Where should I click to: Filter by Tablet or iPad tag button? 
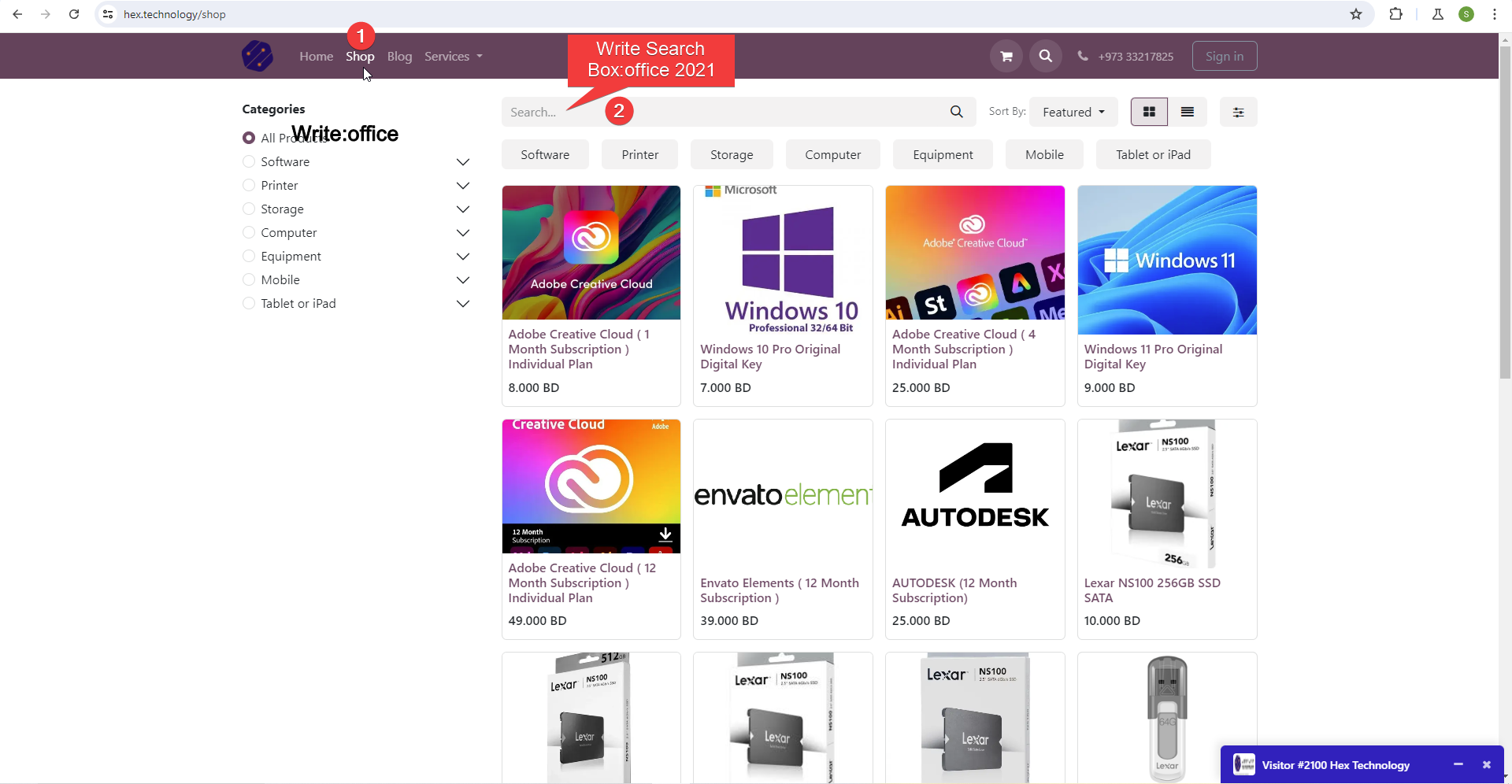click(1153, 154)
